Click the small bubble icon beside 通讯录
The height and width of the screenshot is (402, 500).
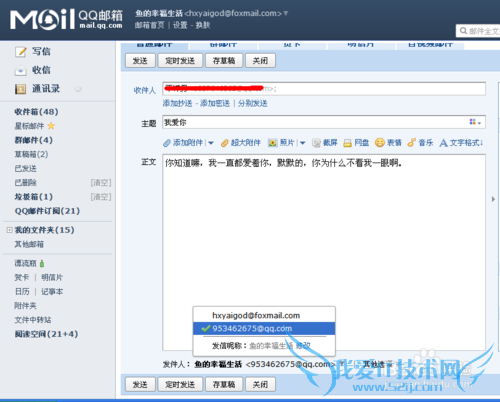pos(78,89)
